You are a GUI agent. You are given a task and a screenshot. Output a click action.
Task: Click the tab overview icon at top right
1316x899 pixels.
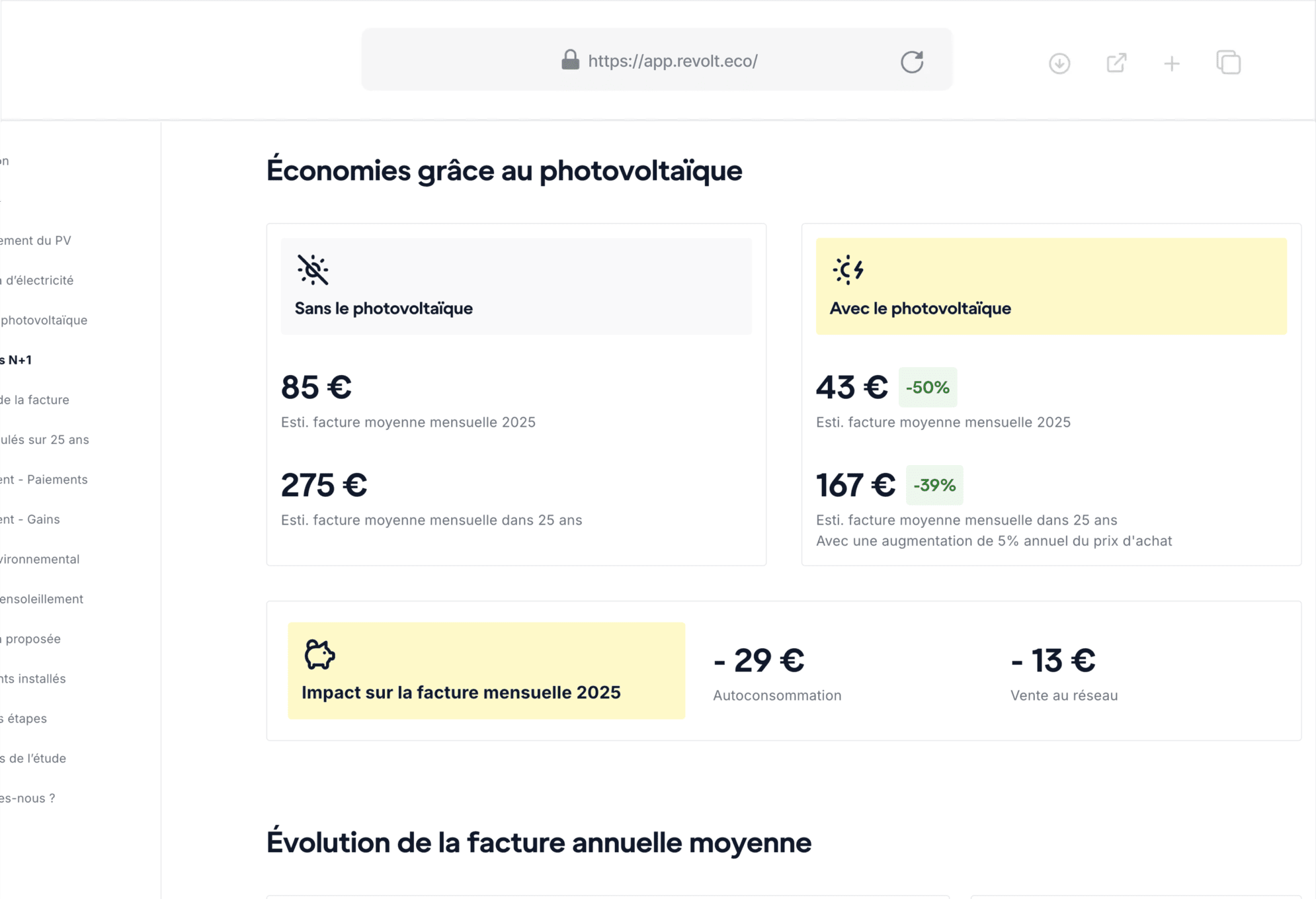click(x=1229, y=63)
